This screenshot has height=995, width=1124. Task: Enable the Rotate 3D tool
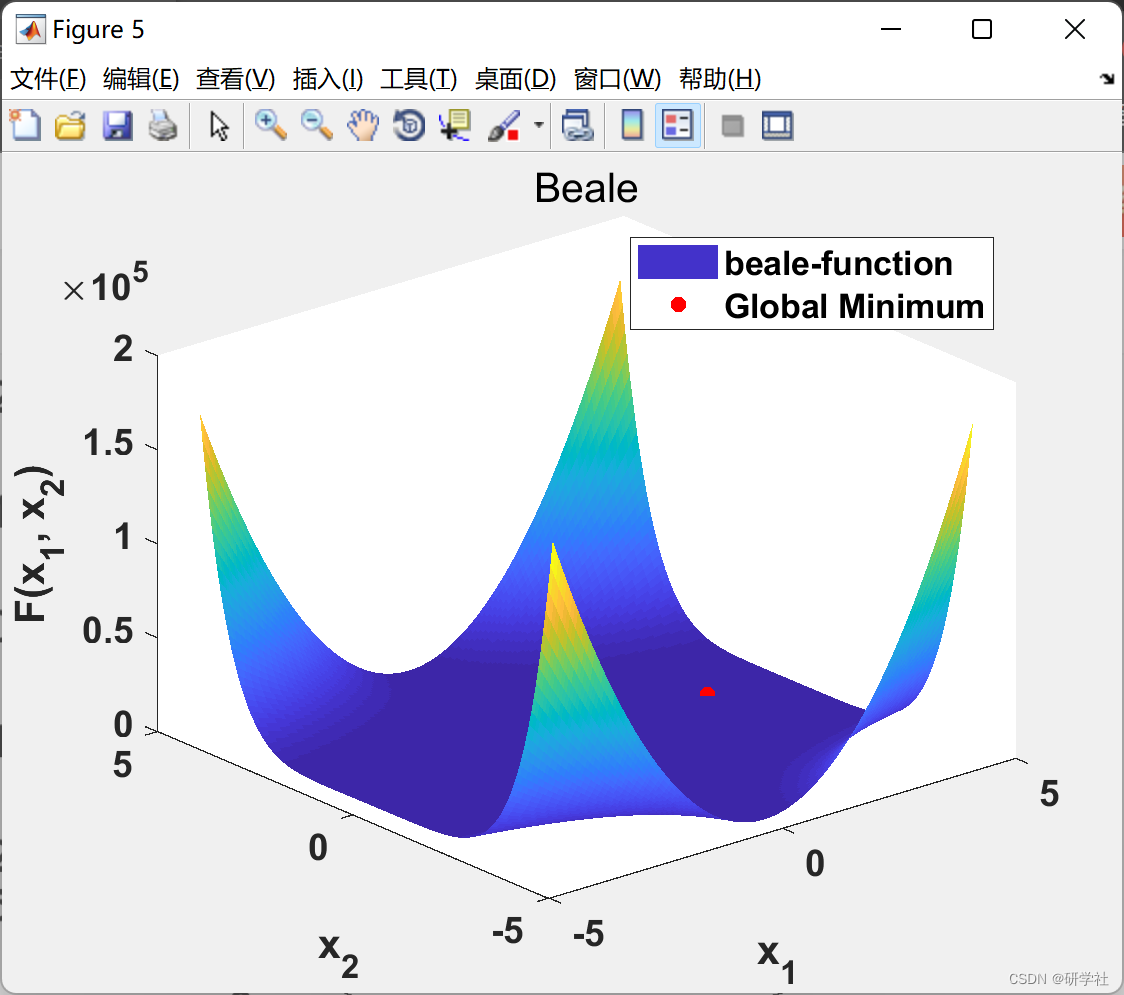click(x=409, y=125)
